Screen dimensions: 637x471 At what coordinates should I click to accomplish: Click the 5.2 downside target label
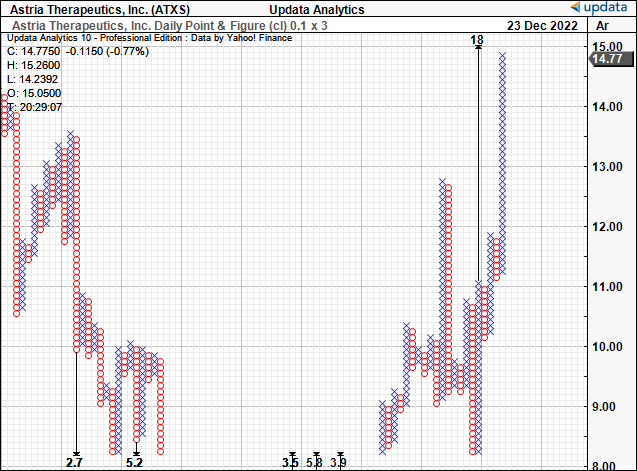point(134,462)
